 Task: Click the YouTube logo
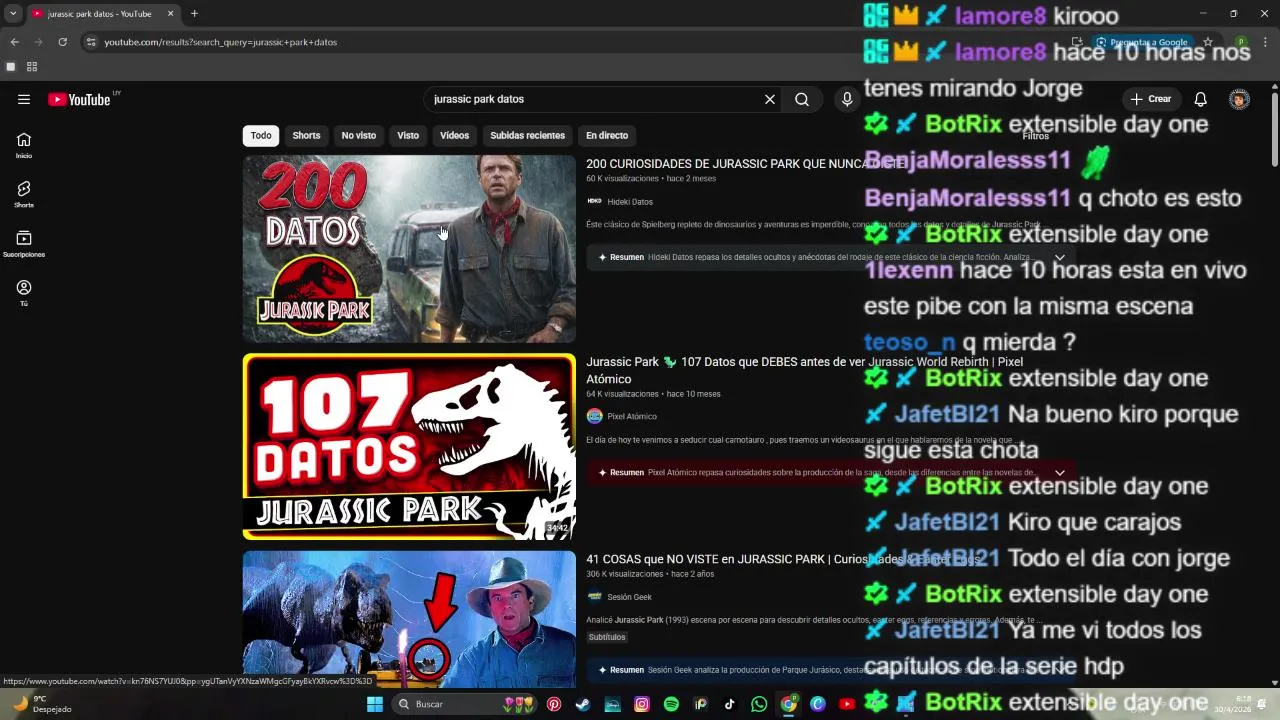(x=79, y=99)
